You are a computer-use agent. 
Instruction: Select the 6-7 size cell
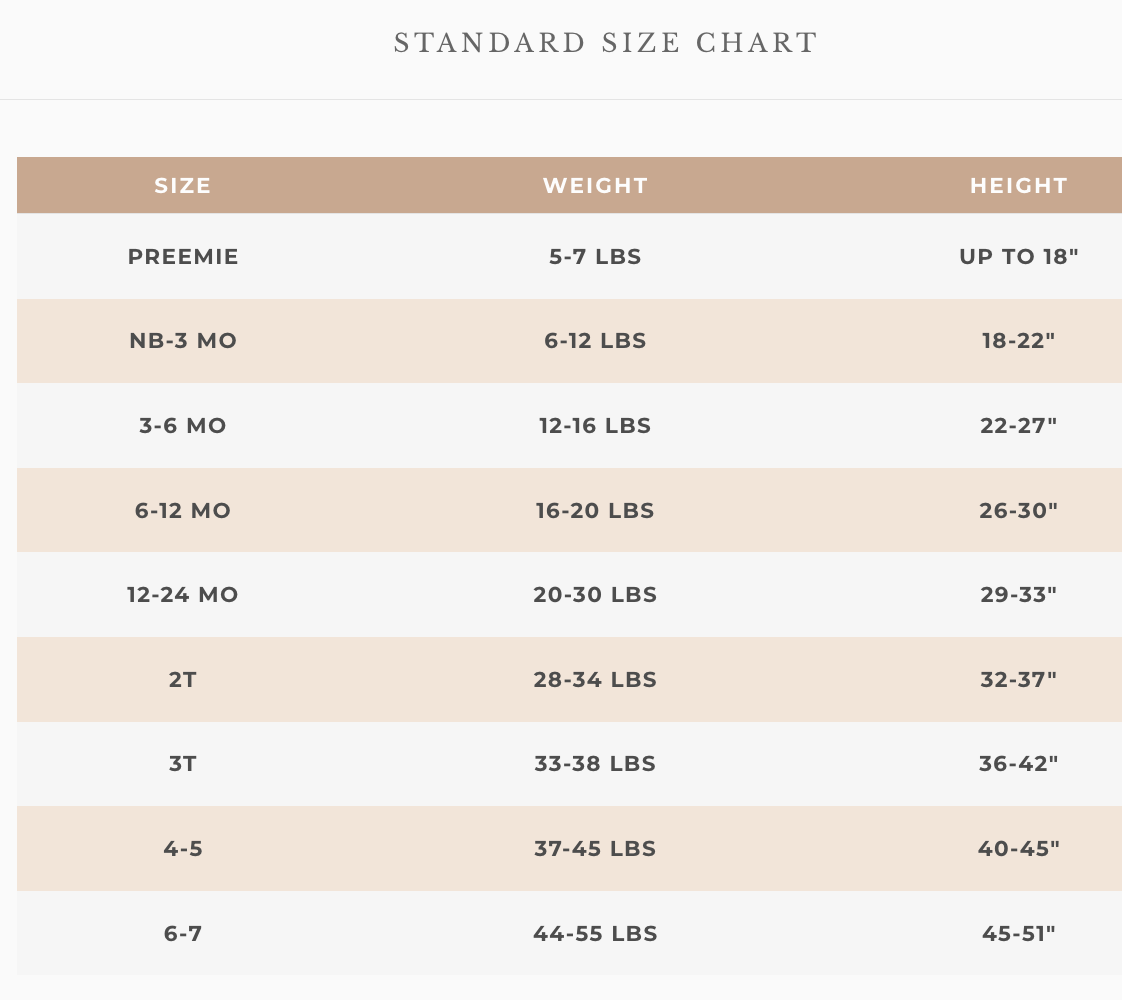pos(183,934)
